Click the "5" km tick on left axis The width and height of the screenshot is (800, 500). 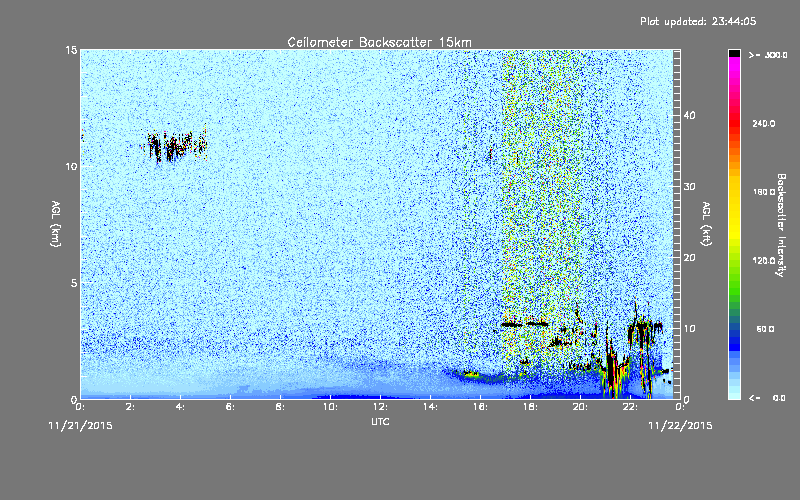click(x=74, y=283)
